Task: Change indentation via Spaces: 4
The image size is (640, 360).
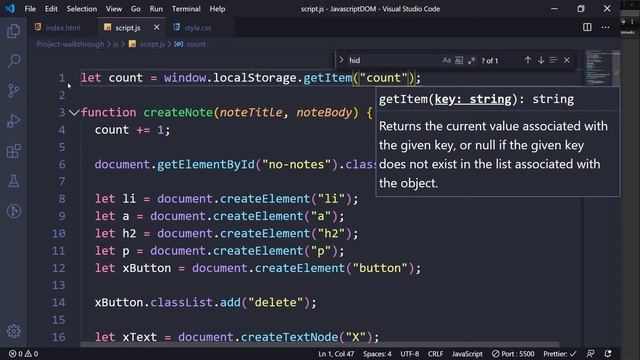Action: click(x=378, y=354)
